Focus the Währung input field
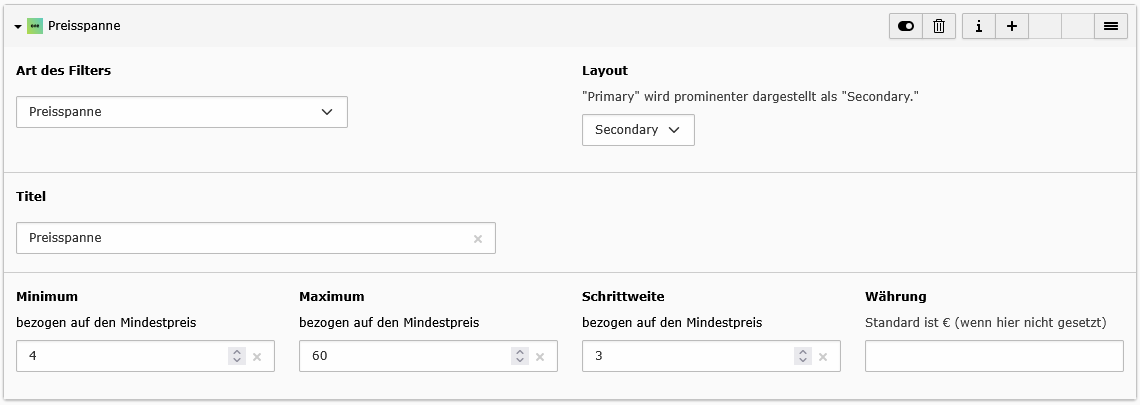 (x=994, y=356)
